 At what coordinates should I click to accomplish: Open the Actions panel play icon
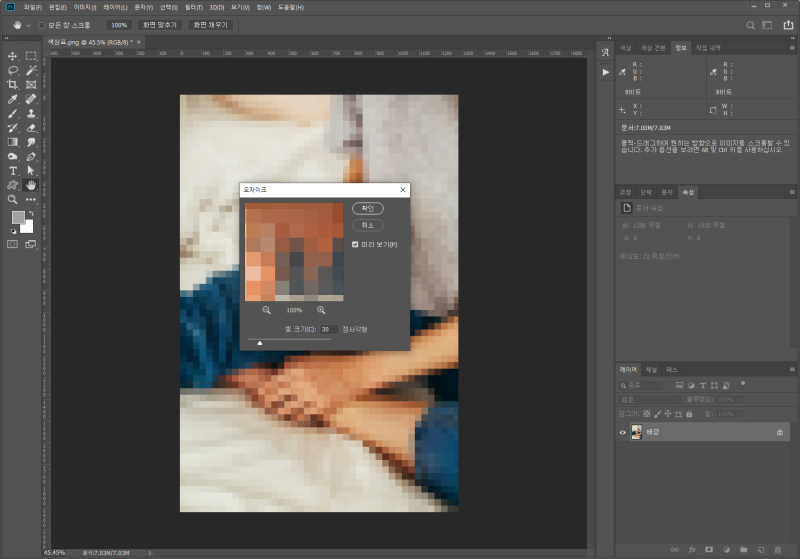pos(605,72)
